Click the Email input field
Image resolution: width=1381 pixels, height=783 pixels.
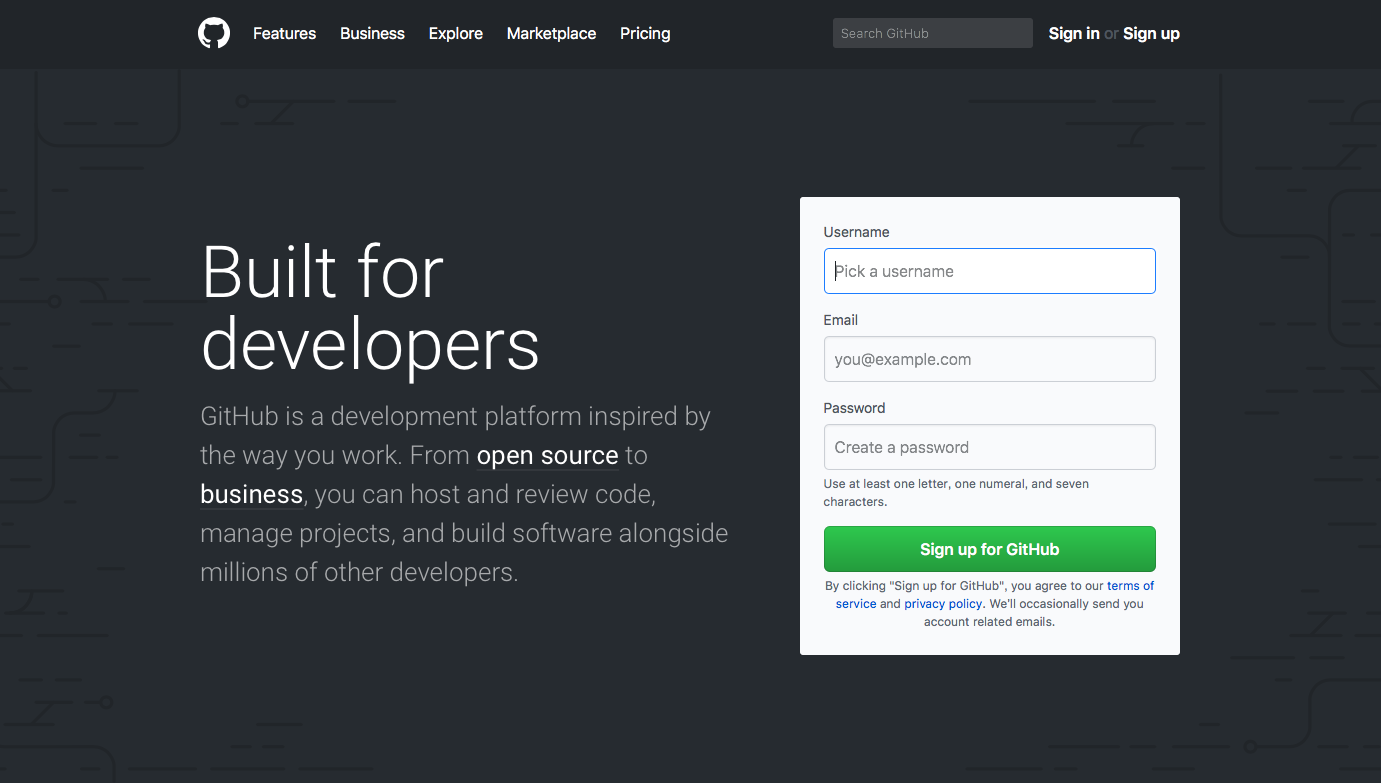(x=989, y=359)
